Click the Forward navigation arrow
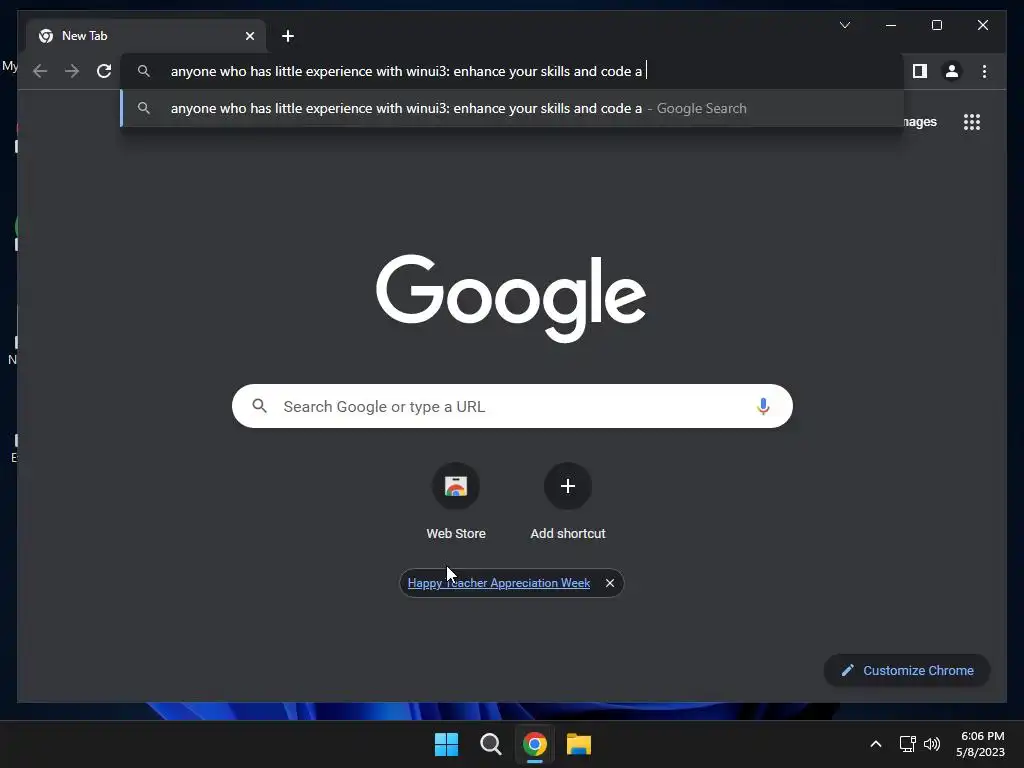Screen dimensions: 1024x768 72,71
